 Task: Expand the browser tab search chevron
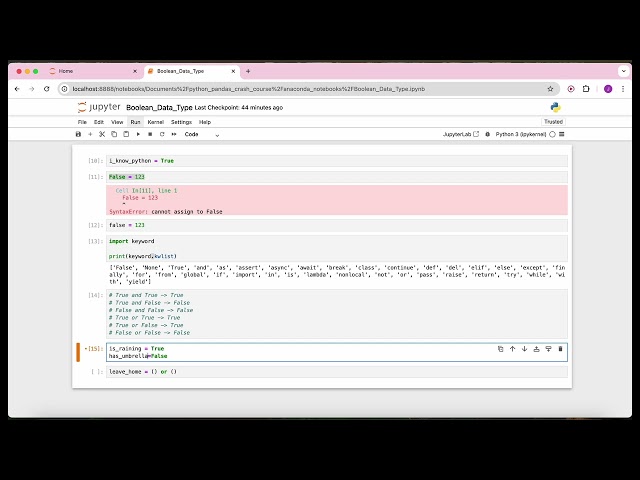coord(623,71)
